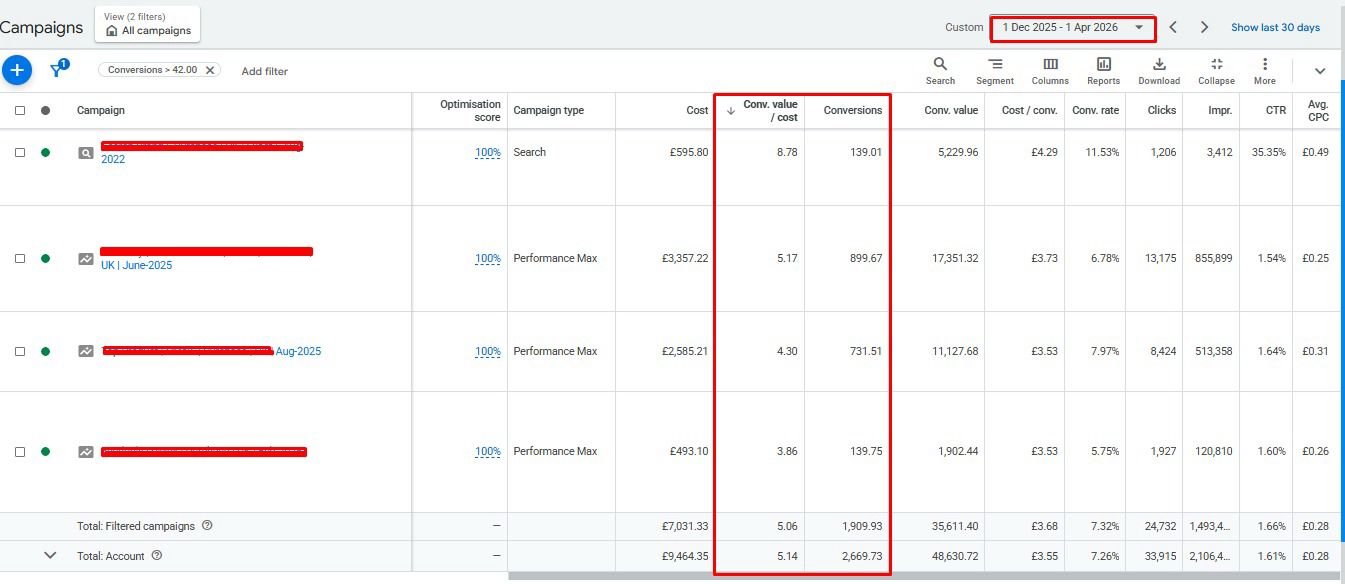Sort by the Conversions column header

(852, 110)
